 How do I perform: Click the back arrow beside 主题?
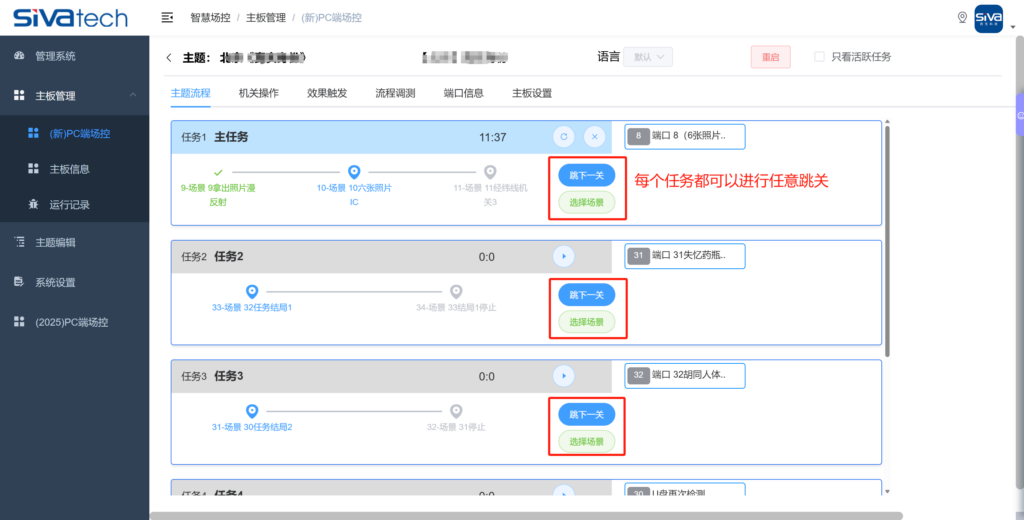click(x=169, y=58)
